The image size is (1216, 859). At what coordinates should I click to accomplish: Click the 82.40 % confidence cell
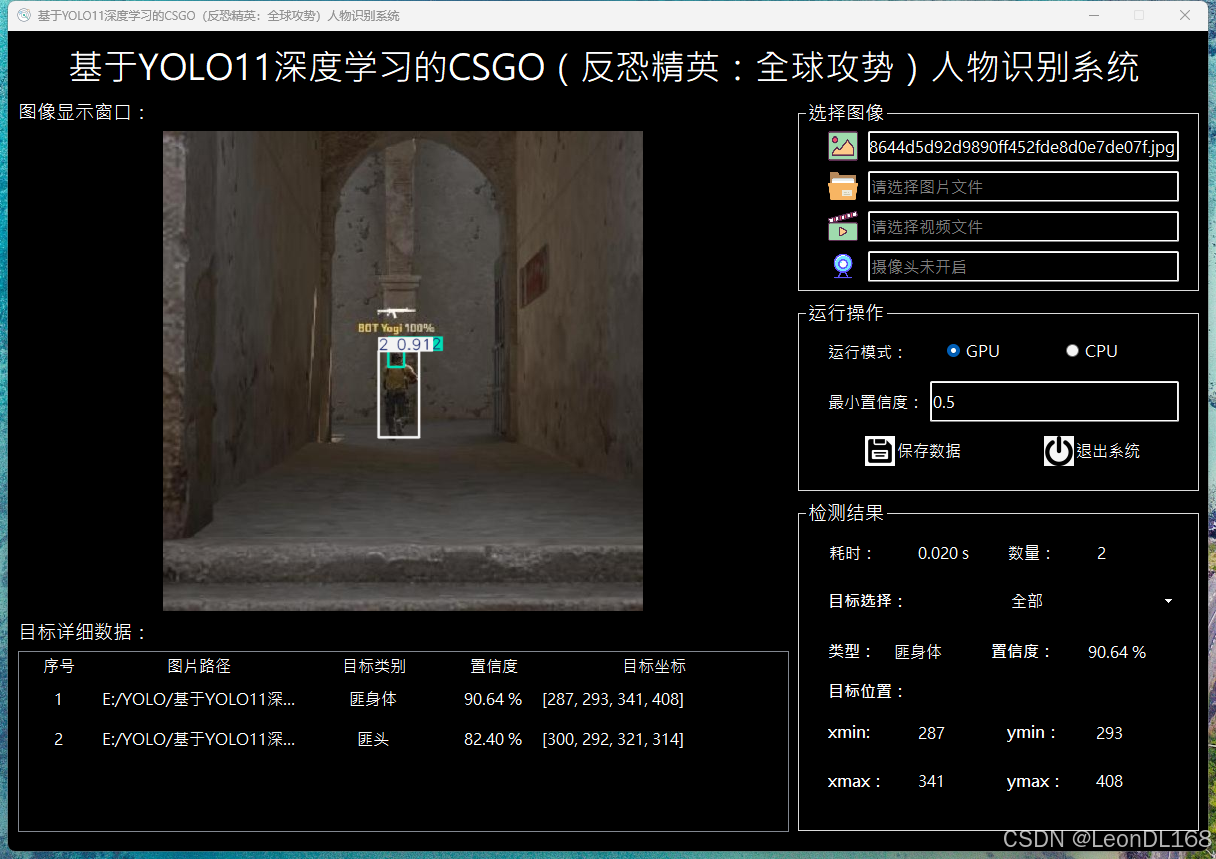pyautogui.click(x=493, y=740)
